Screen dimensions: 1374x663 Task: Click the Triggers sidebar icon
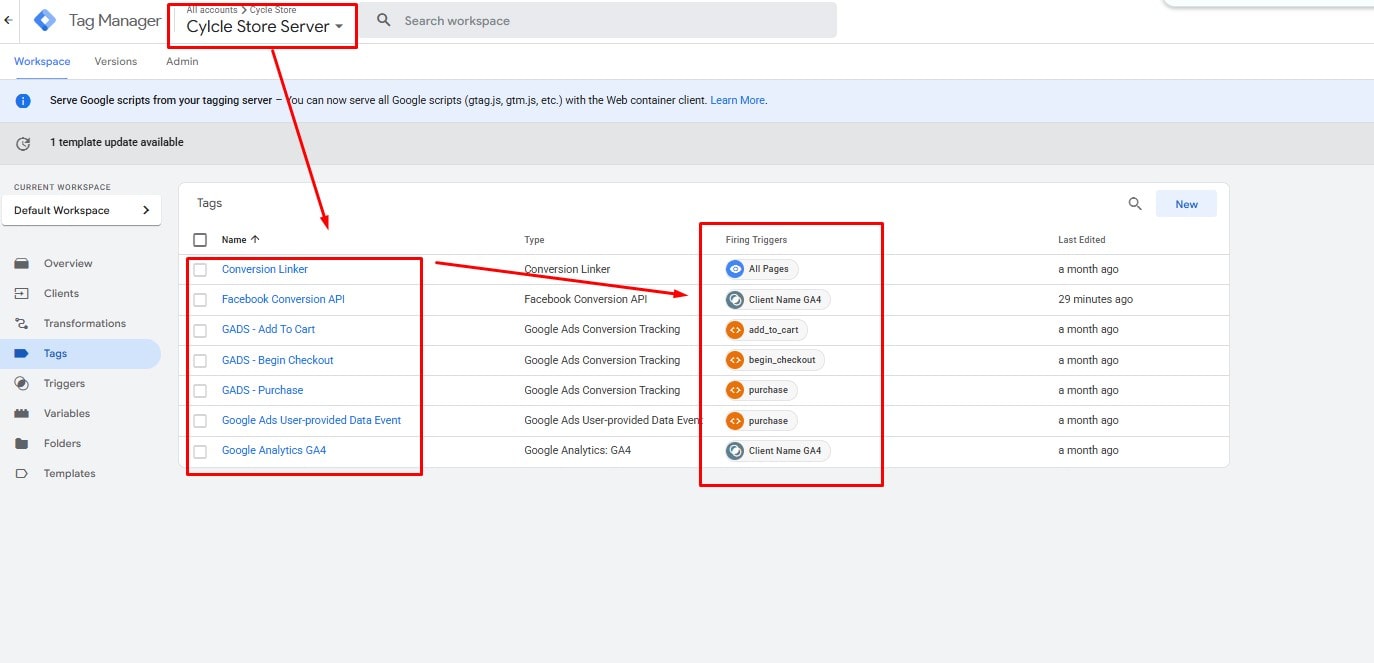22,384
